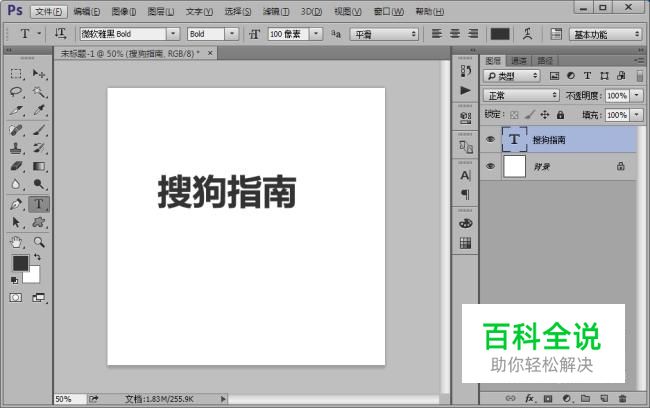Image resolution: width=650 pixels, height=408 pixels.
Task: Switch to the 通道 tab
Action: (x=519, y=61)
